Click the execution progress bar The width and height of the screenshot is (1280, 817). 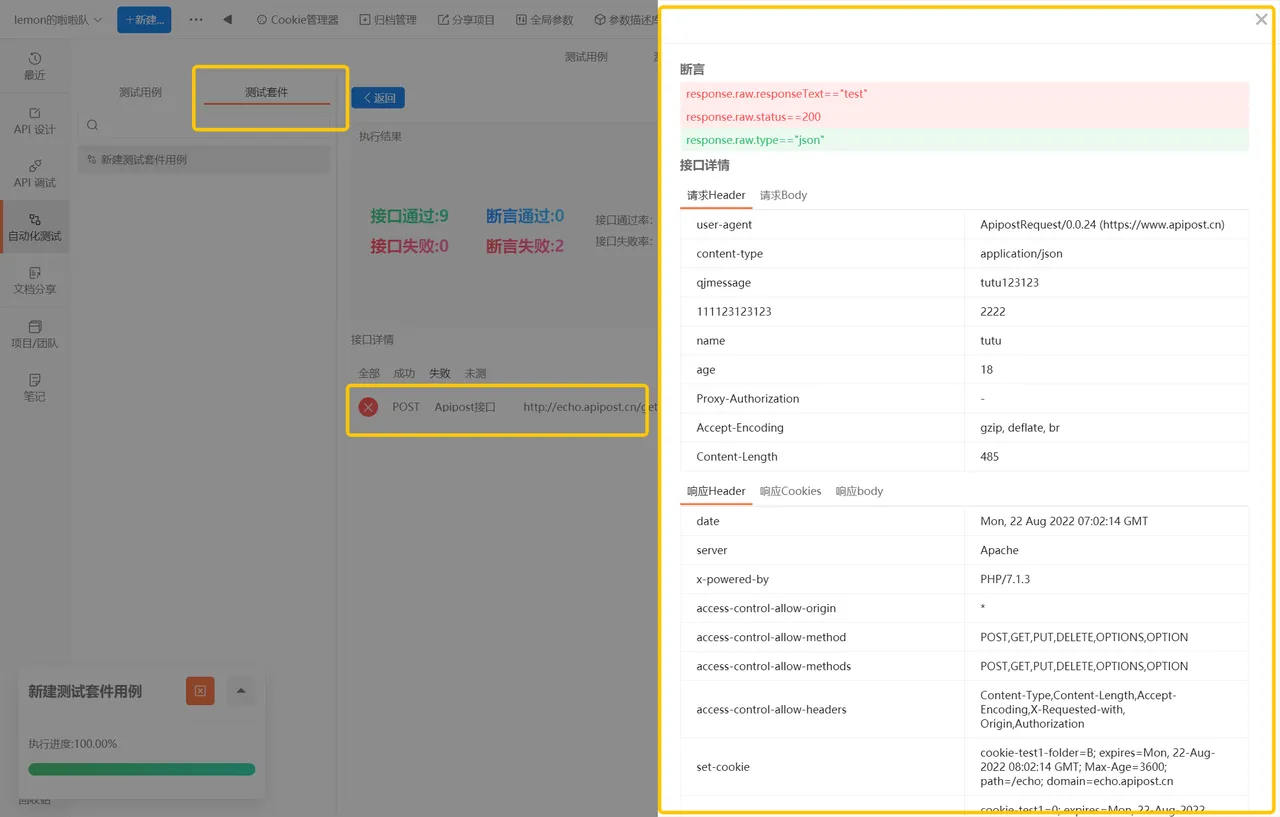pyautogui.click(x=142, y=769)
